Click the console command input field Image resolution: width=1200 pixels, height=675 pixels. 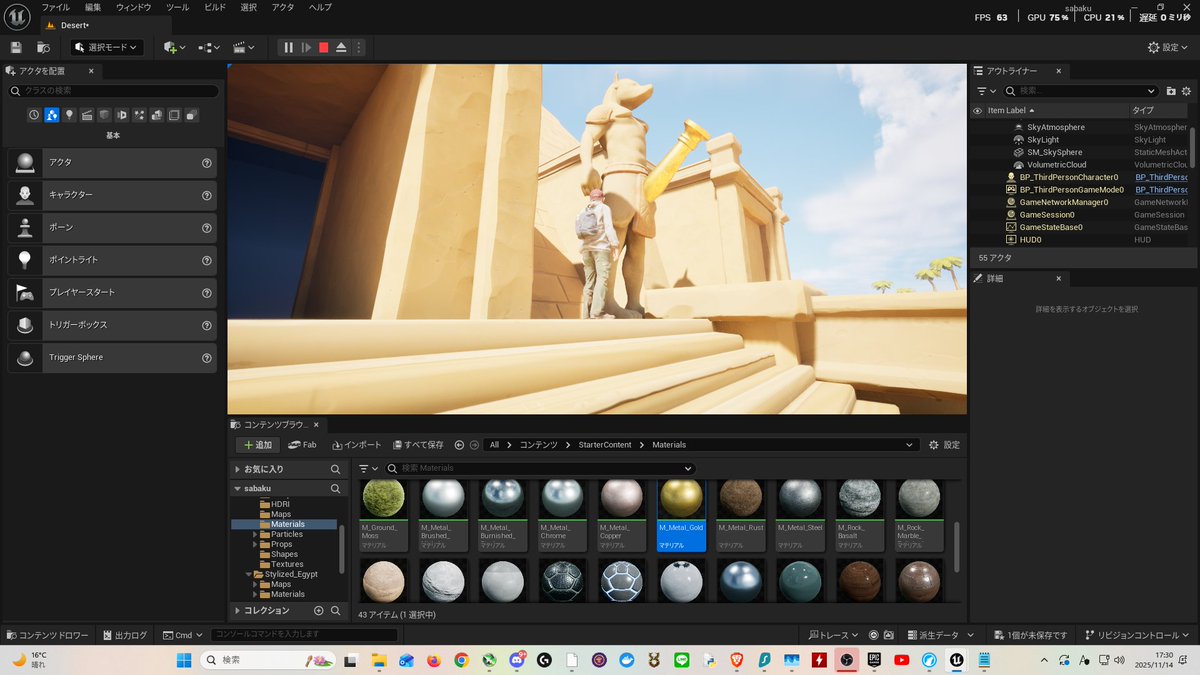[x=300, y=633]
